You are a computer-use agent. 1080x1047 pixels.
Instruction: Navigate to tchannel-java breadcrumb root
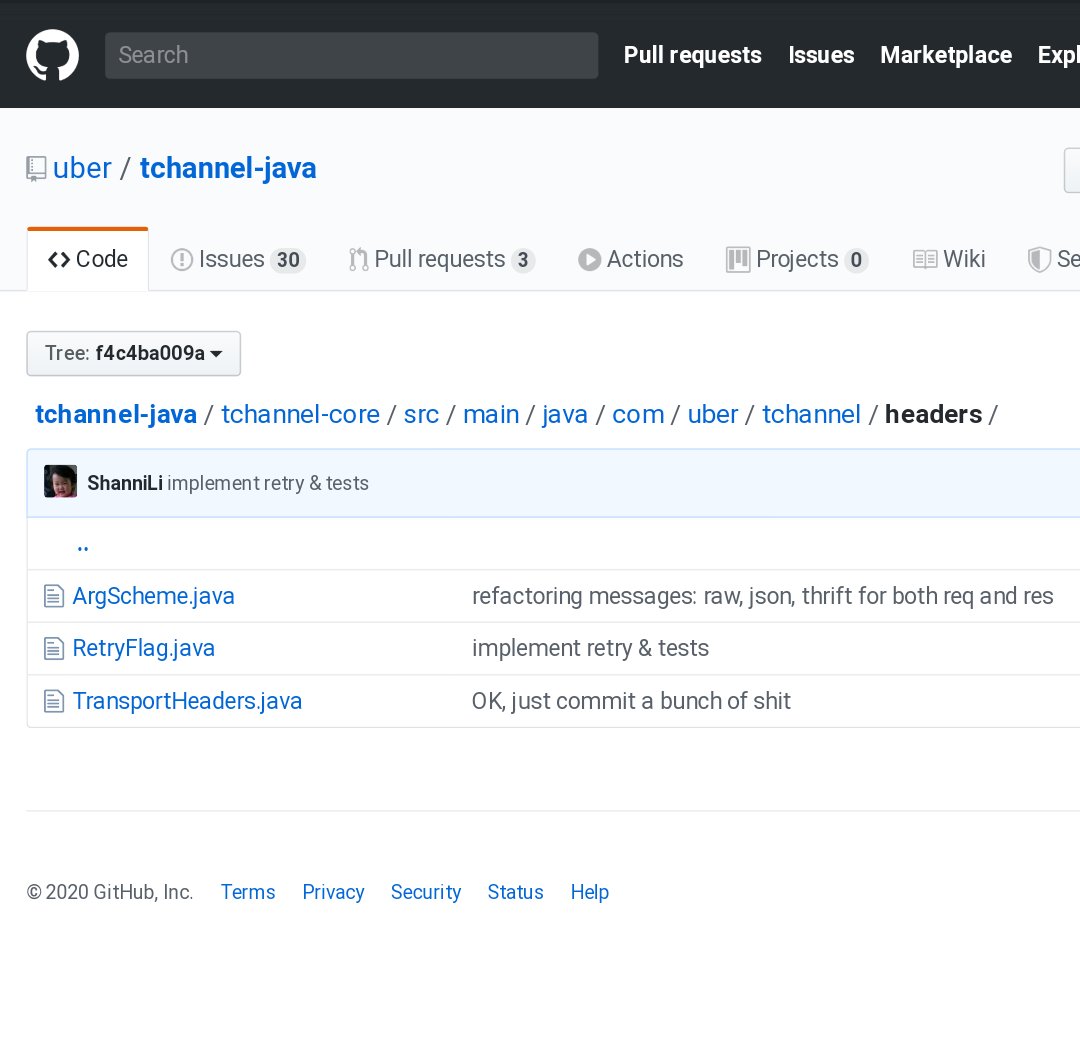point(116,415)
